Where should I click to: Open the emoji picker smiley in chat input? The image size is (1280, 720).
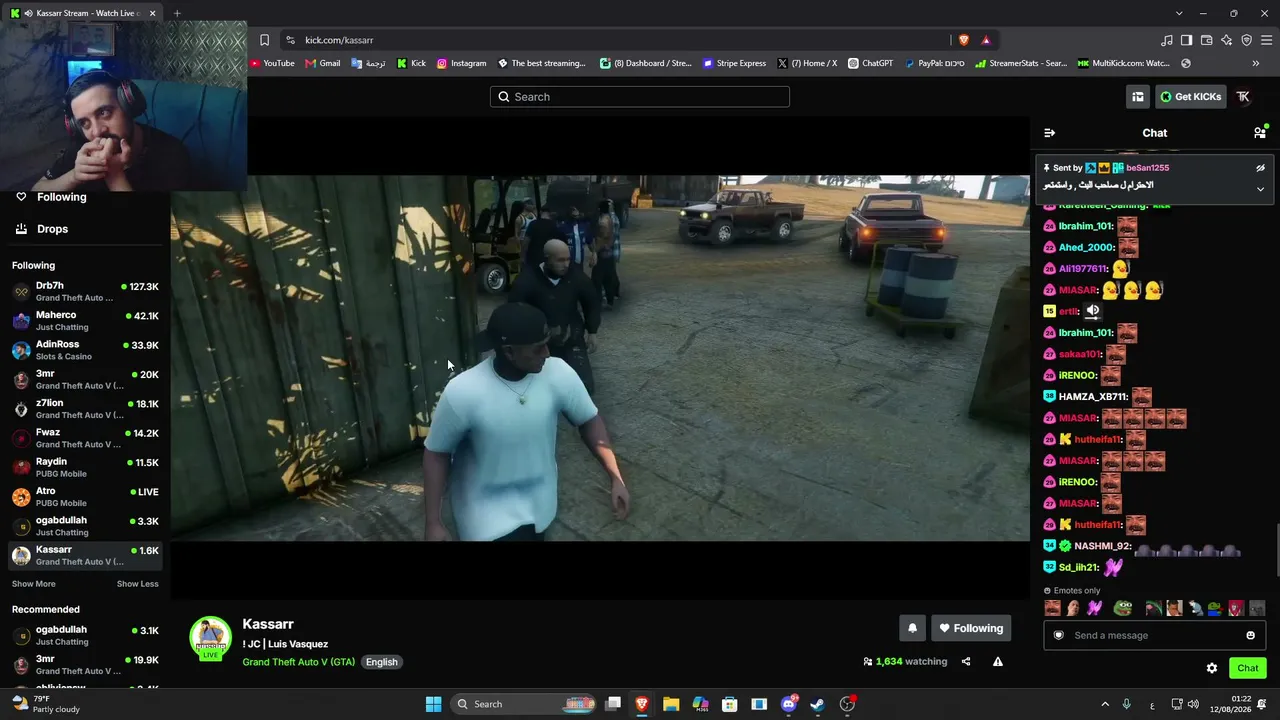[x=1250, y=636]
